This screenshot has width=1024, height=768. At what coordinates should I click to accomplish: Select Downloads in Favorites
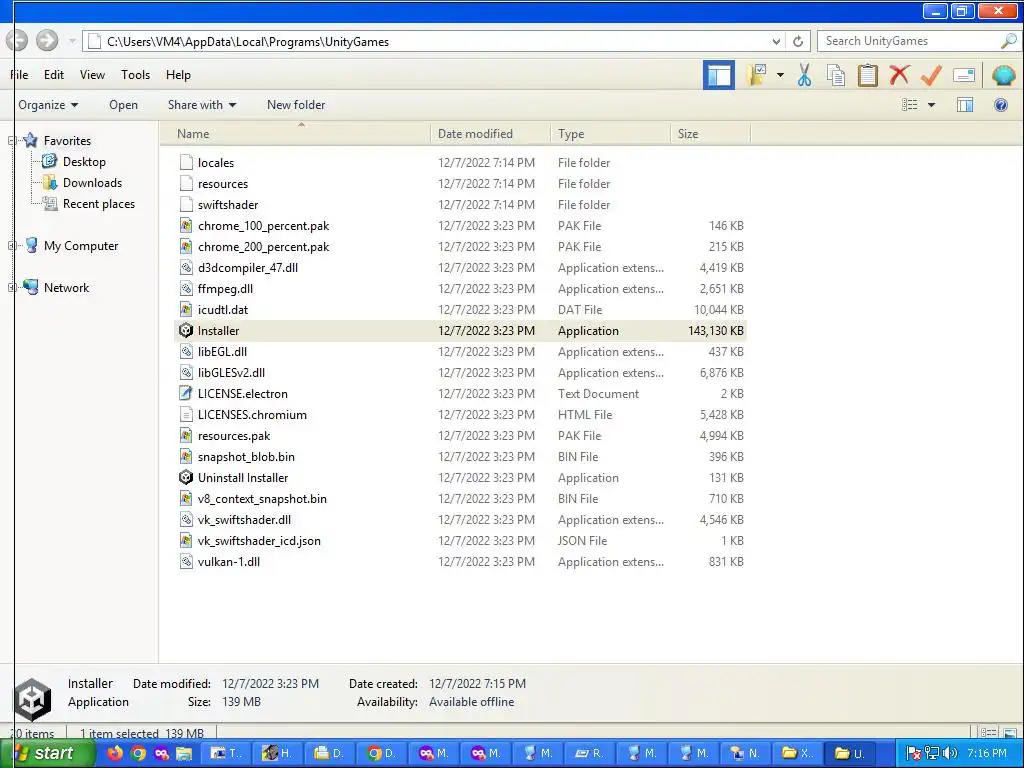[92, 183]
